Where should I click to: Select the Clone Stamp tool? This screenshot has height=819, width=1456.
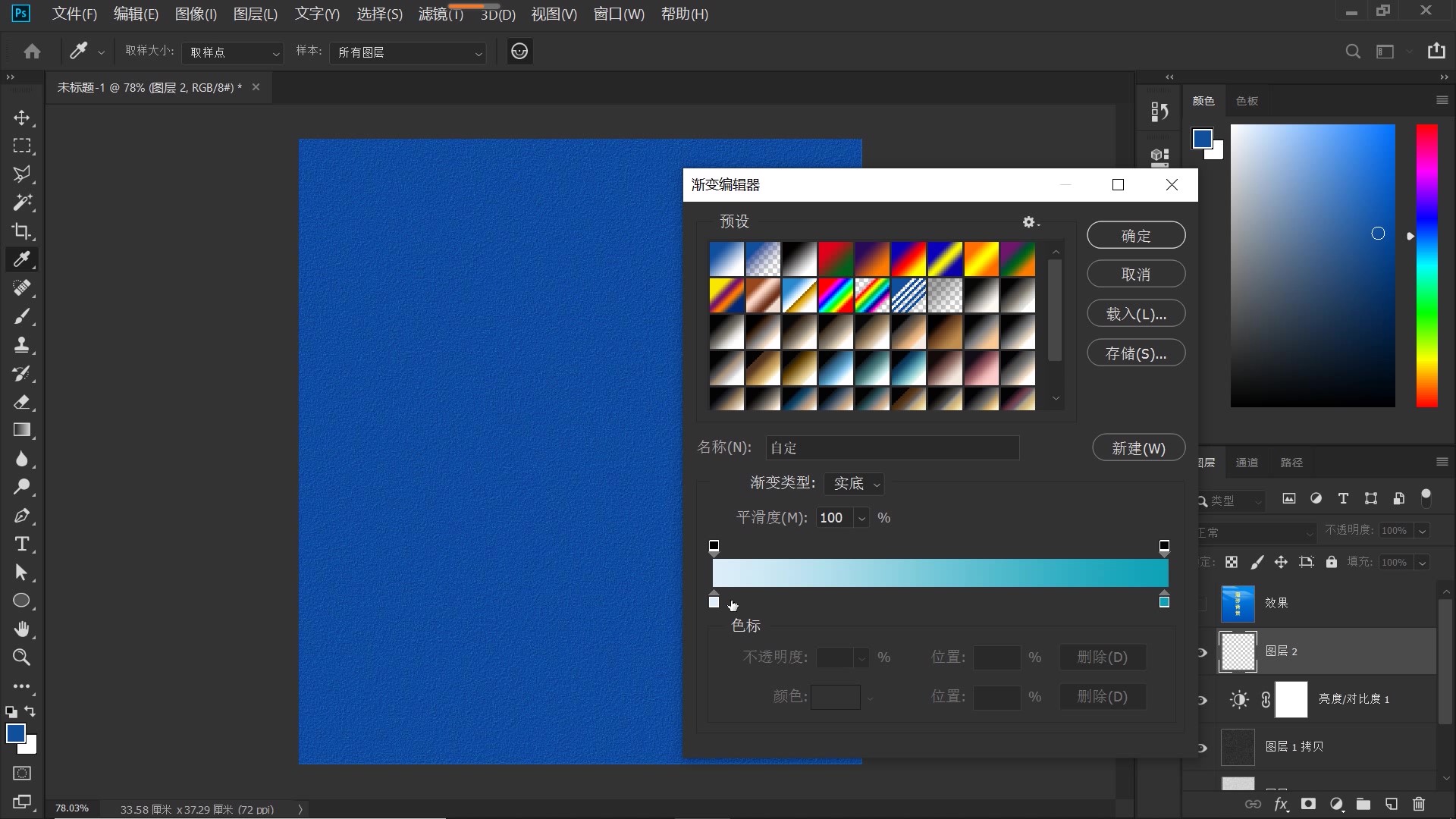(22, 345)
